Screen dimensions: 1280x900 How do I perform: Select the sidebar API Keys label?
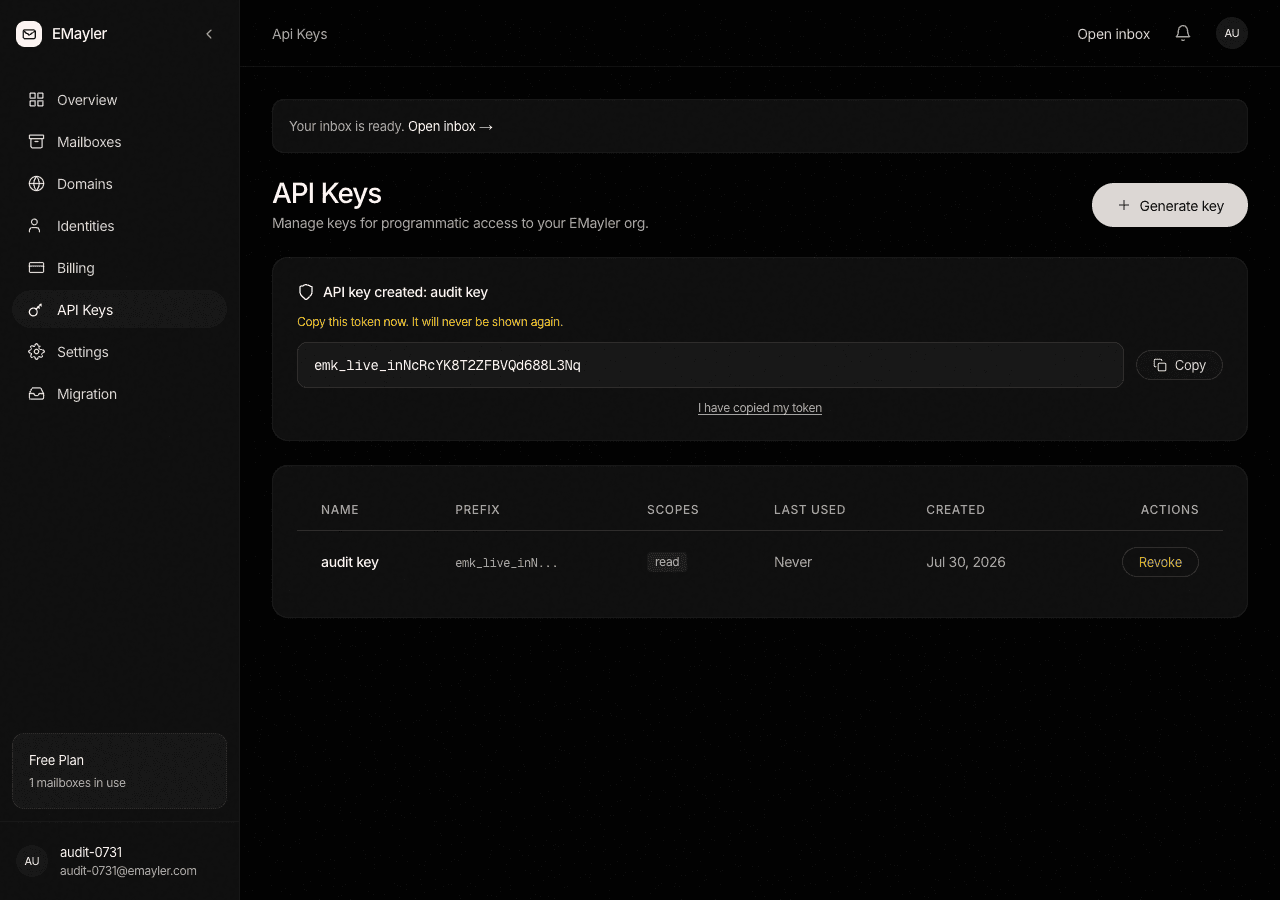pyautogui.click(x=85, y=310)
